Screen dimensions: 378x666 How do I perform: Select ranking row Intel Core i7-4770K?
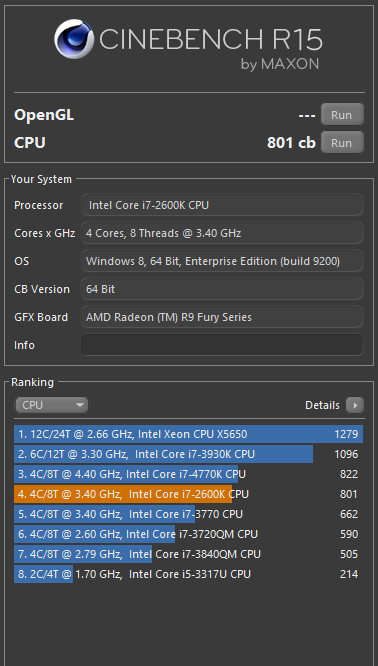point(189,474)
